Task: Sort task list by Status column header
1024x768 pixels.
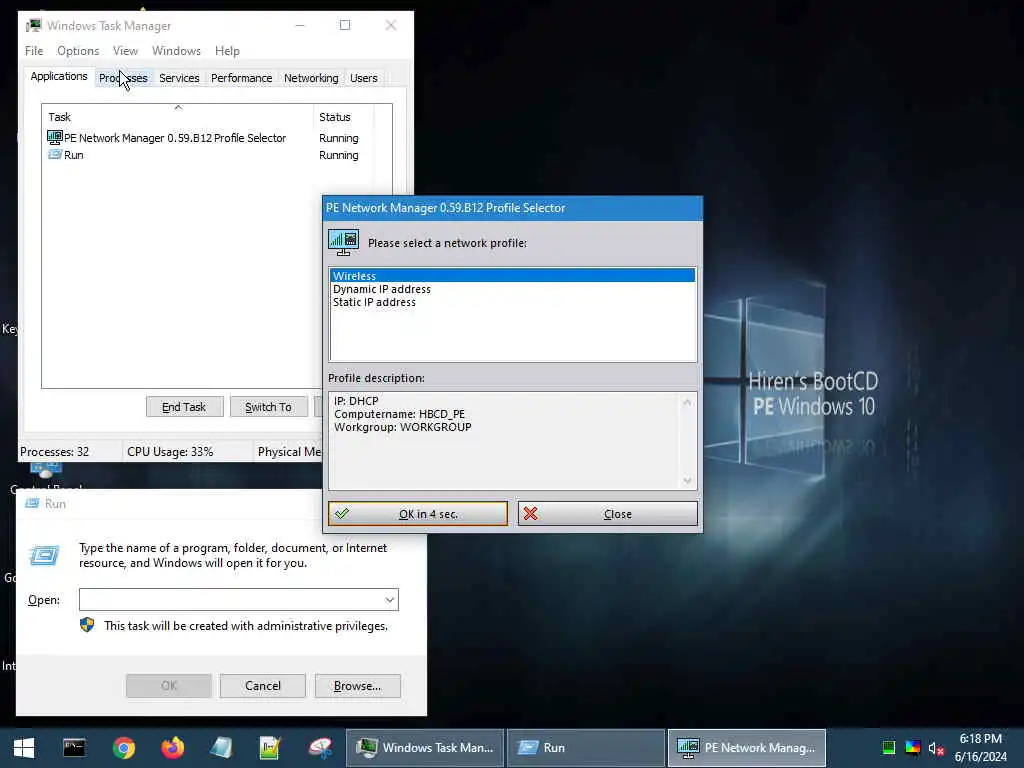Action: (344, 117)
